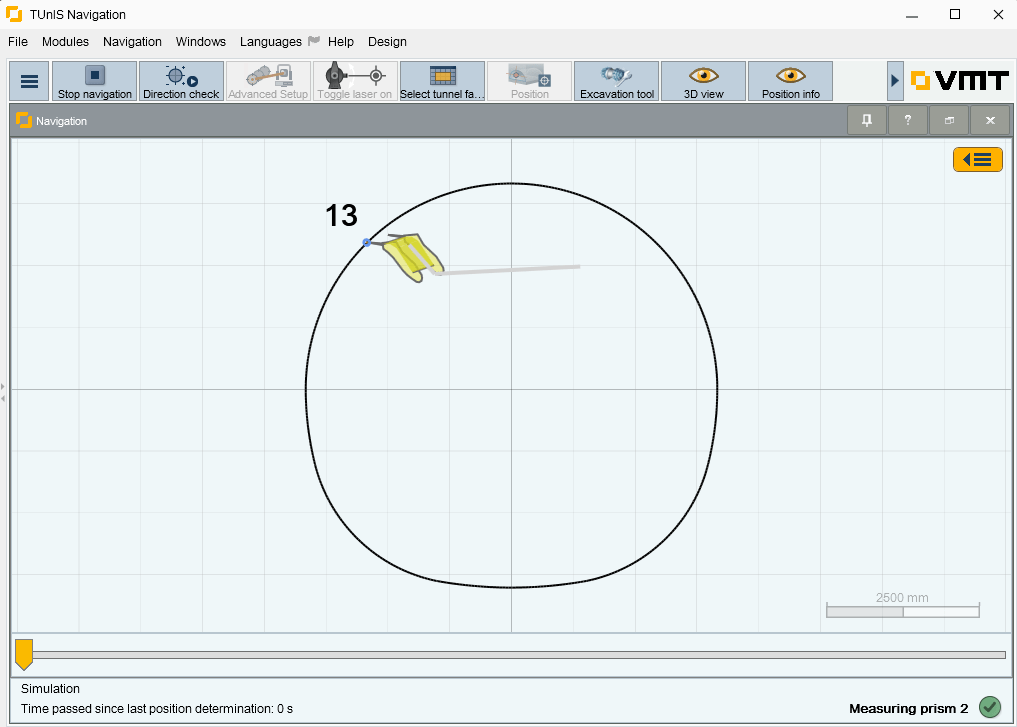Click the orange simulation slider handle
Screen dimensions: 1017x727
tap(24, 654)
